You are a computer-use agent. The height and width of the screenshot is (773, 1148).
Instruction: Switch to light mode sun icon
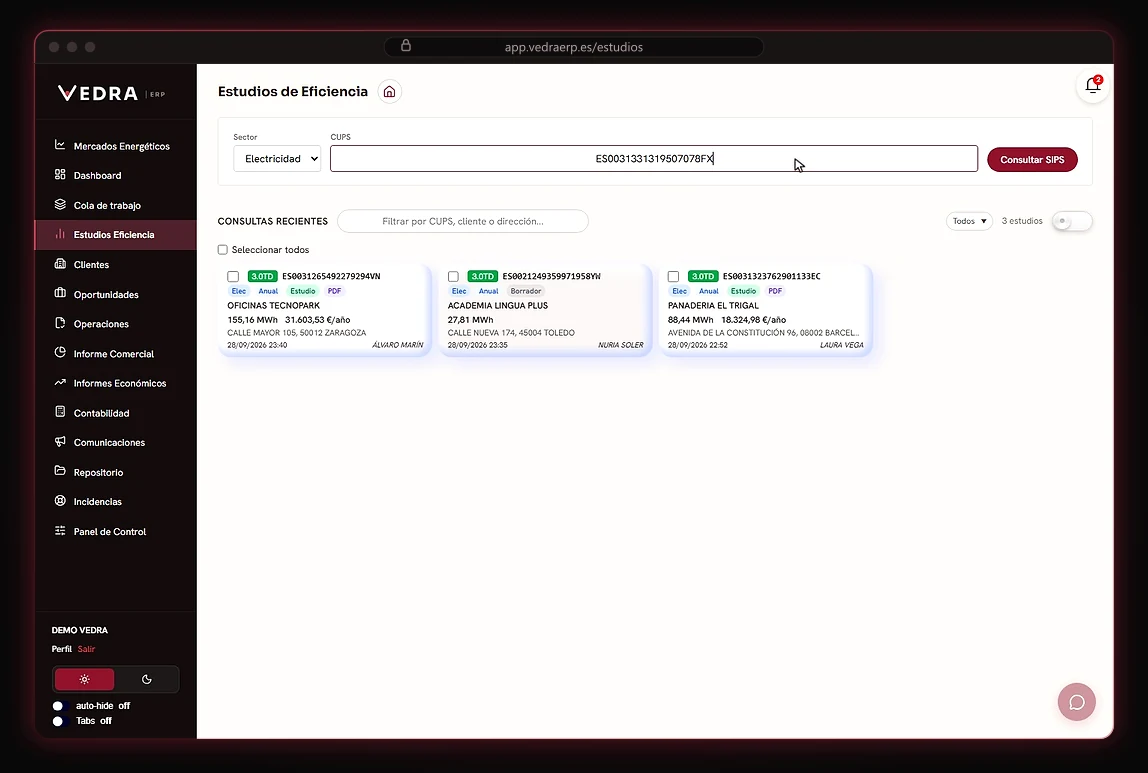(85, 679)
